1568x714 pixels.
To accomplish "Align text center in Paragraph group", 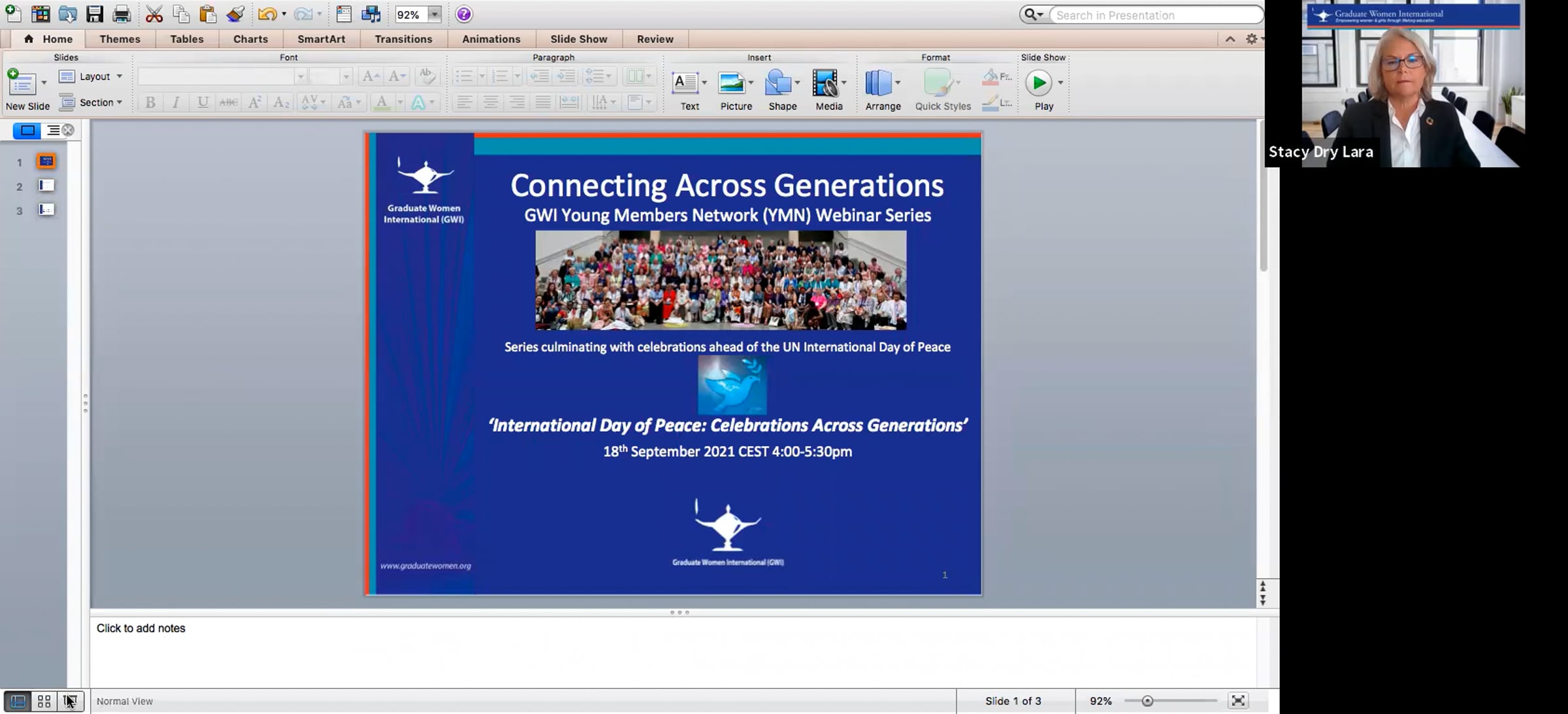I will point(491,103).
